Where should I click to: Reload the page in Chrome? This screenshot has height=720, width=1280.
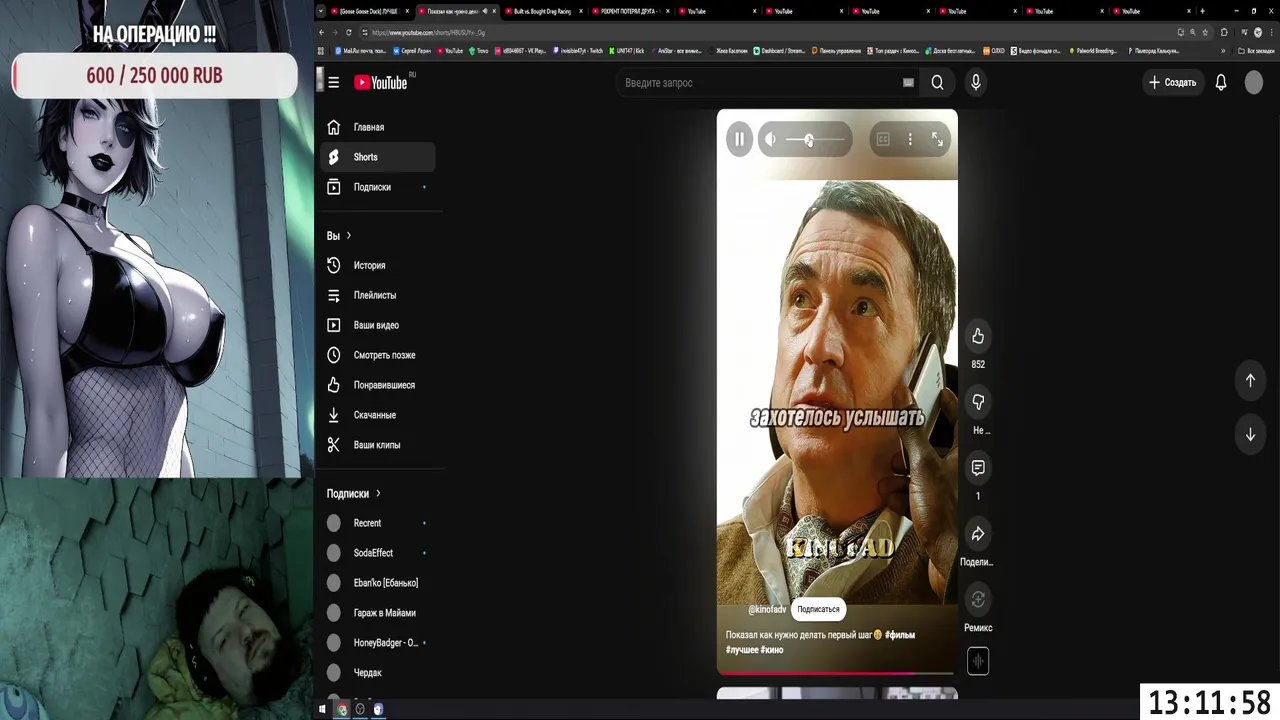click(350, 32)
